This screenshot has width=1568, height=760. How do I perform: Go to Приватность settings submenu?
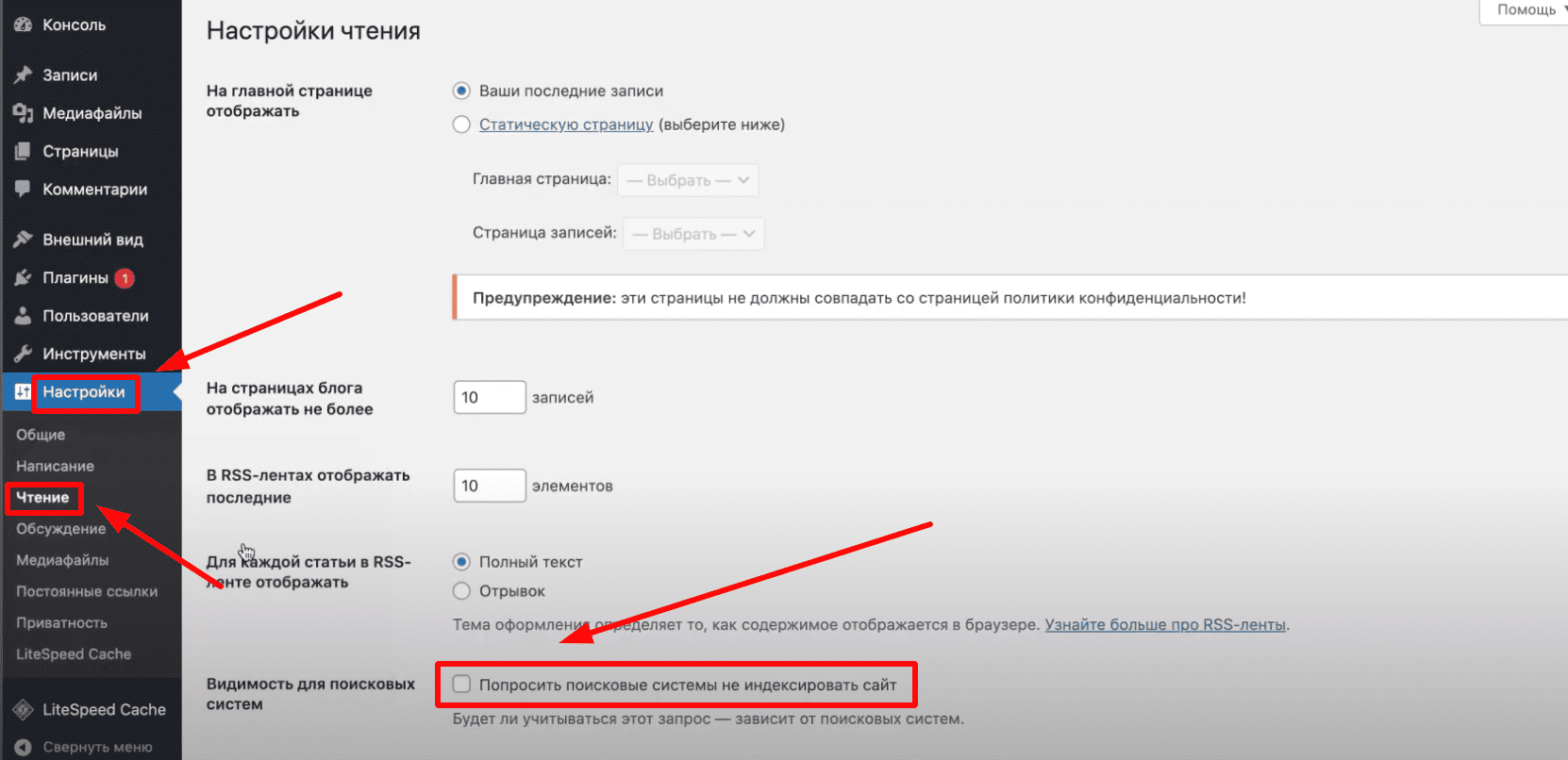coord(61,622)
